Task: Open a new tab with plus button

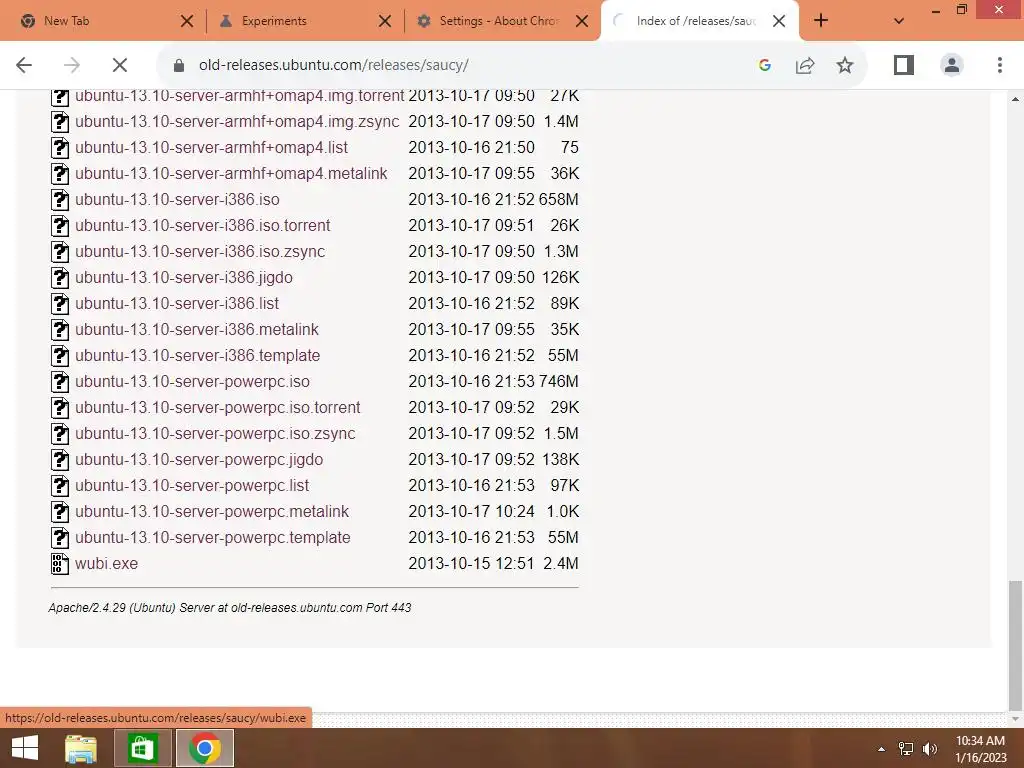Action: tap(821, 21)
